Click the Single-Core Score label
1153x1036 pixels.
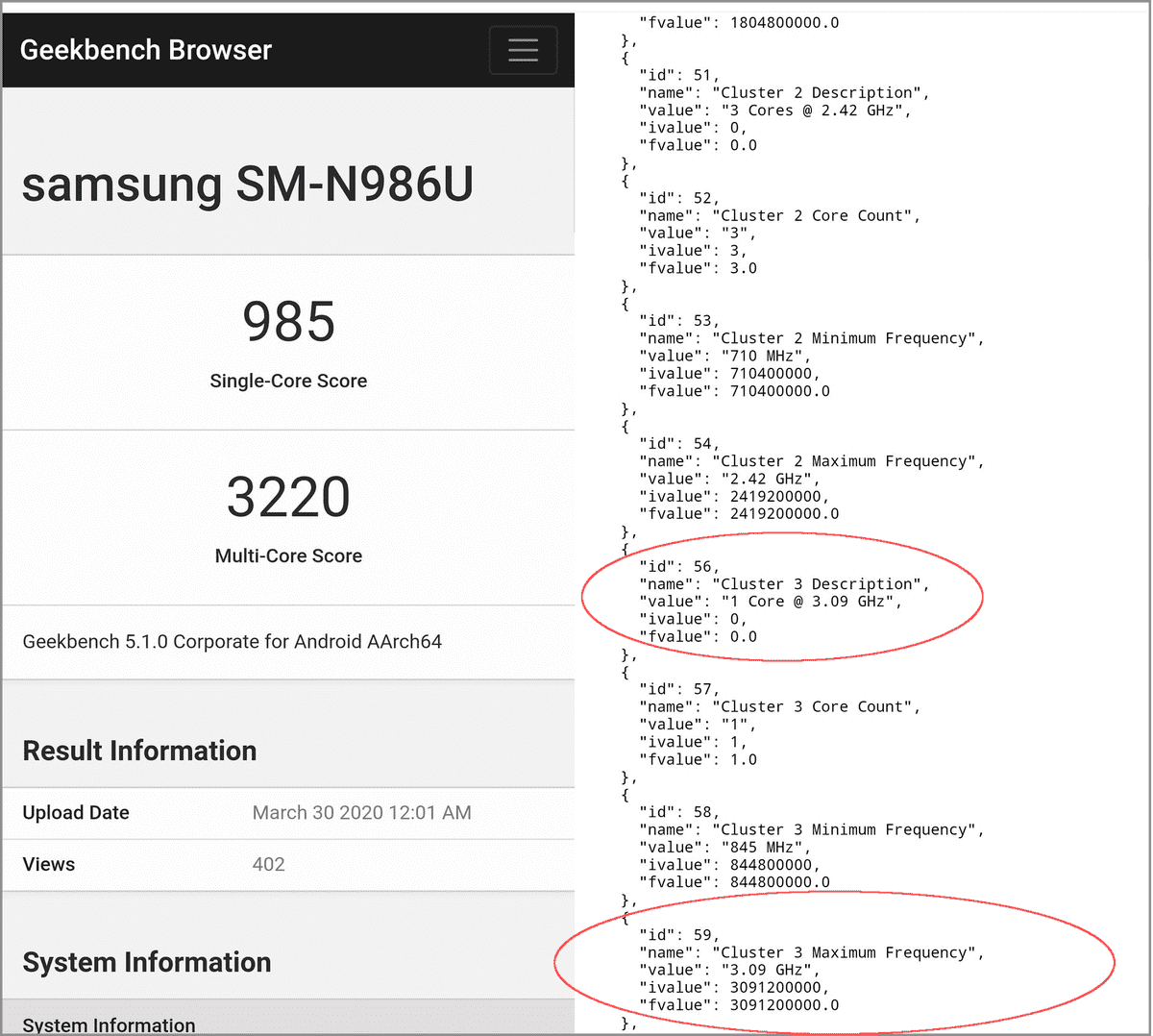tap(288, 381)
